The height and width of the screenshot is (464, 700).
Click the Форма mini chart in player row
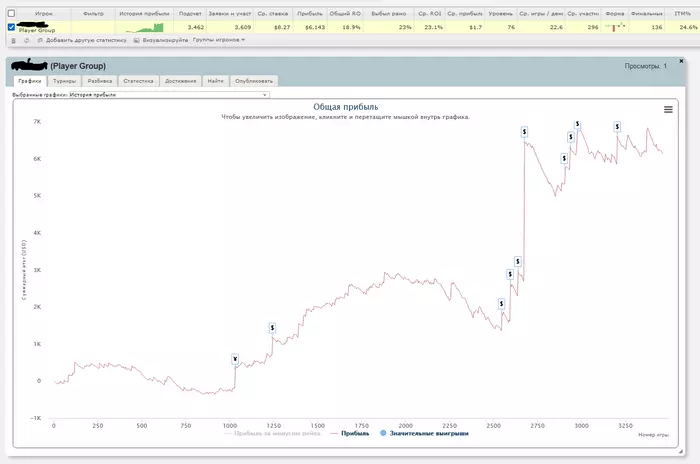615,27
